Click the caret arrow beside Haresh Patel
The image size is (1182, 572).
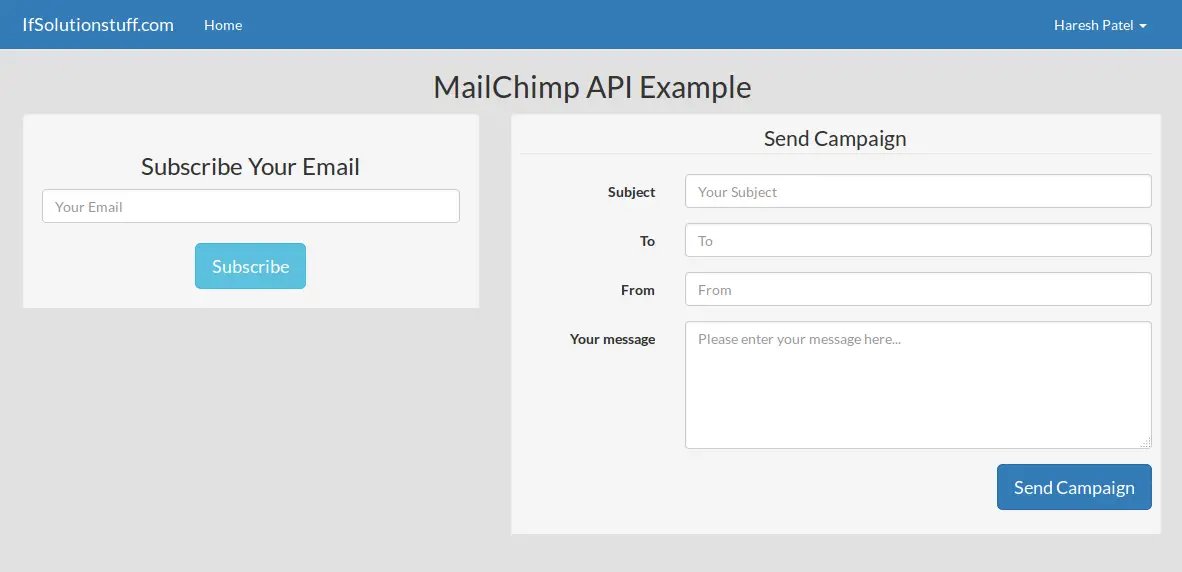[1143, 26]
